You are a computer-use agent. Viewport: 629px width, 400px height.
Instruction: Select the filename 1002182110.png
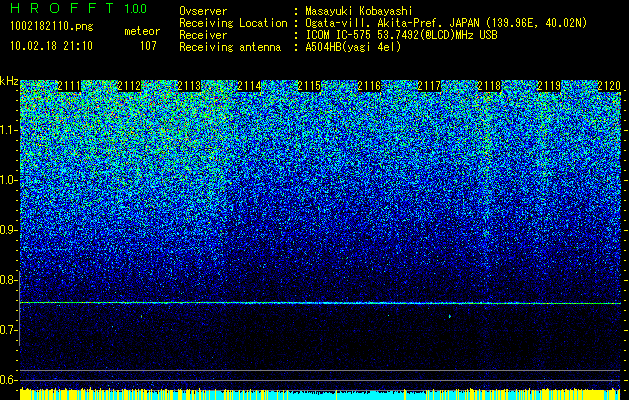tap(52, 27)
